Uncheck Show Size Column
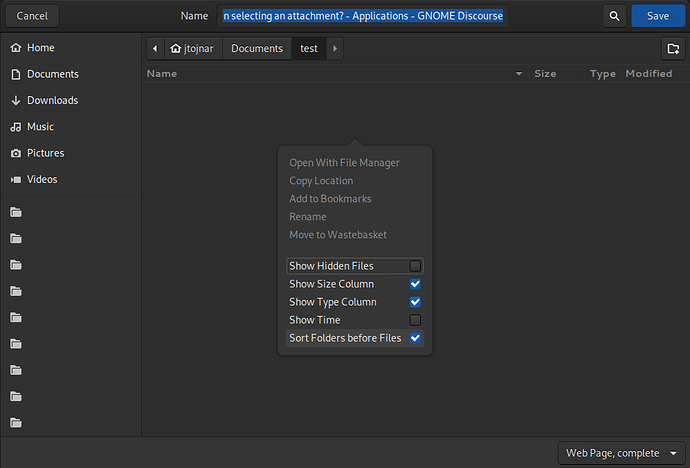The width and height of the screenshot is (690, 468). tap(415, 284)
